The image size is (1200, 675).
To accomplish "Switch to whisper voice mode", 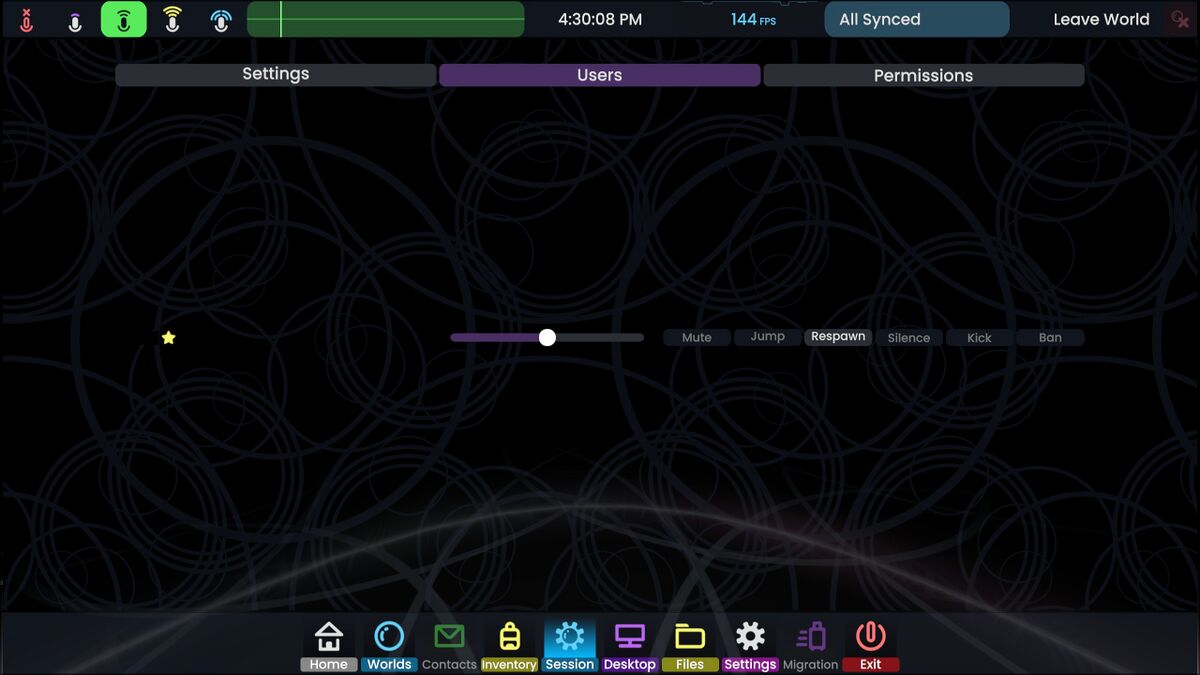I will (74, 19).
